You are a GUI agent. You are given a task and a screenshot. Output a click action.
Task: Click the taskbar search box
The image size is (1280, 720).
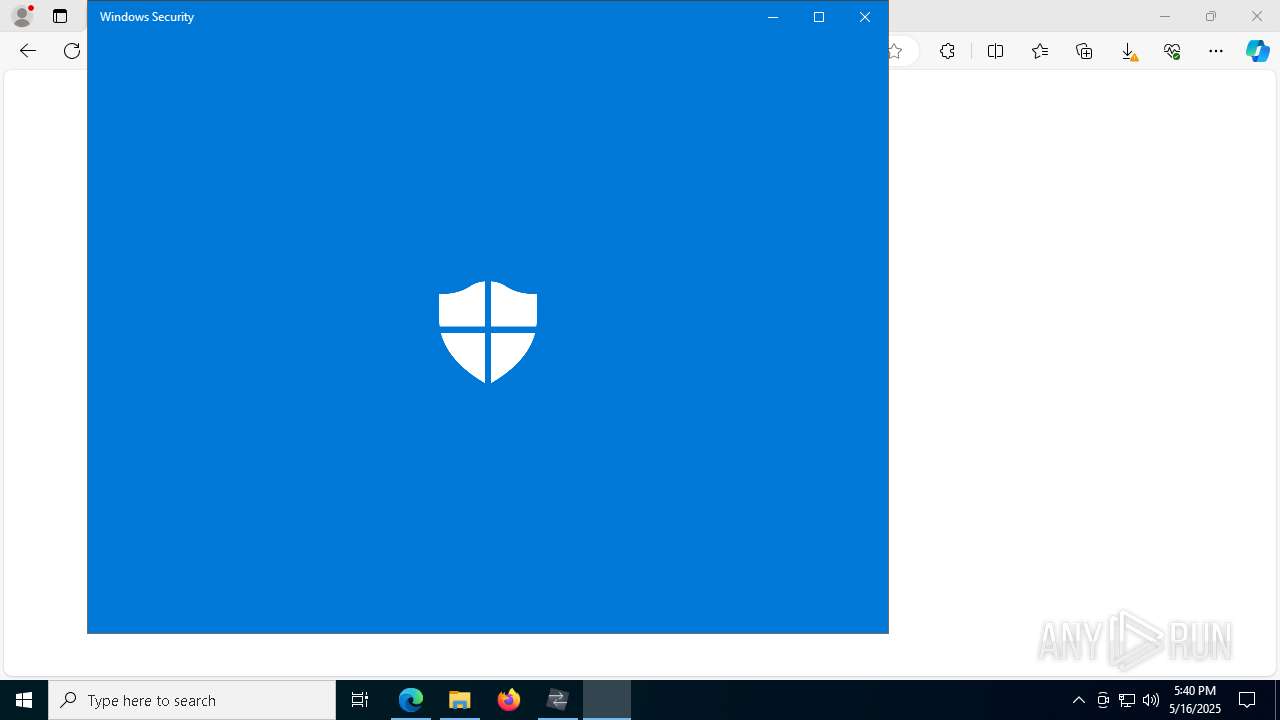[x=192, y=700]
